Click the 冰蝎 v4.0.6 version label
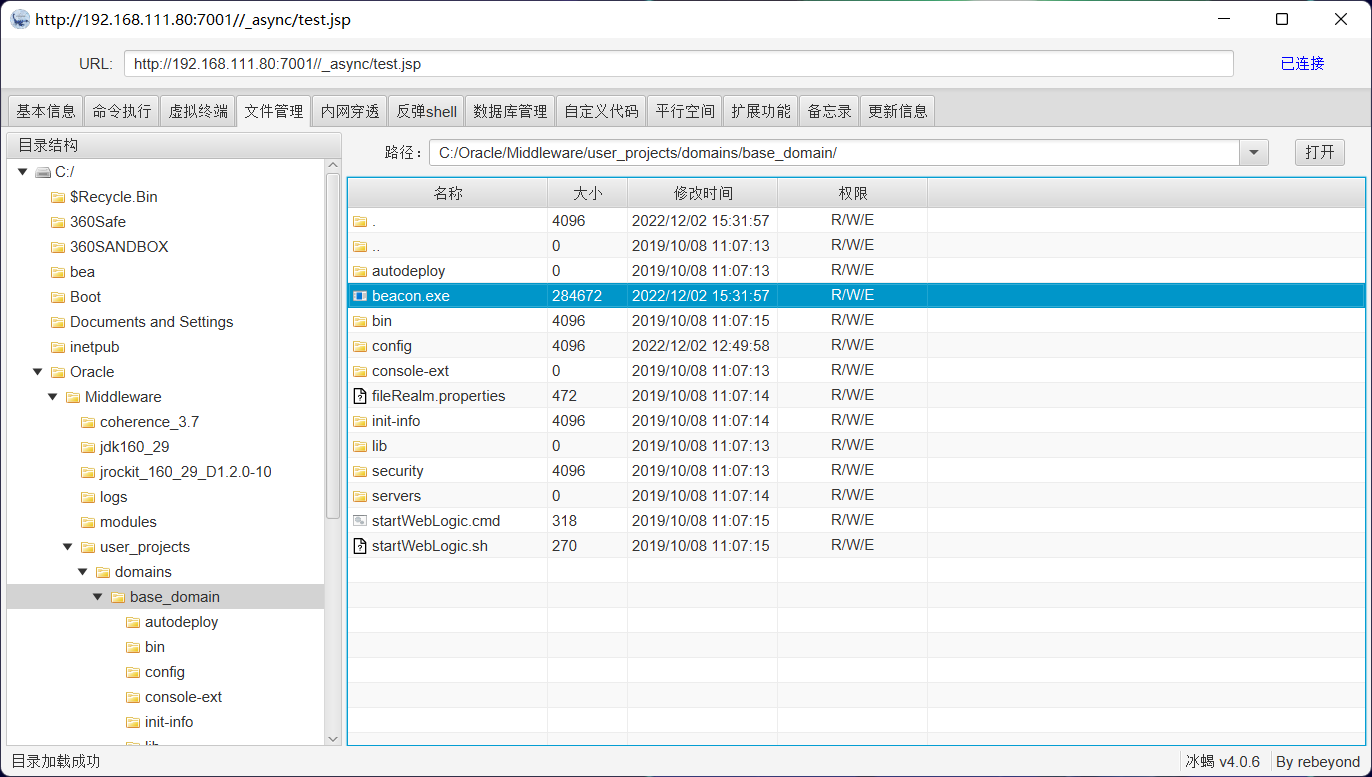 click(1222, 761)
